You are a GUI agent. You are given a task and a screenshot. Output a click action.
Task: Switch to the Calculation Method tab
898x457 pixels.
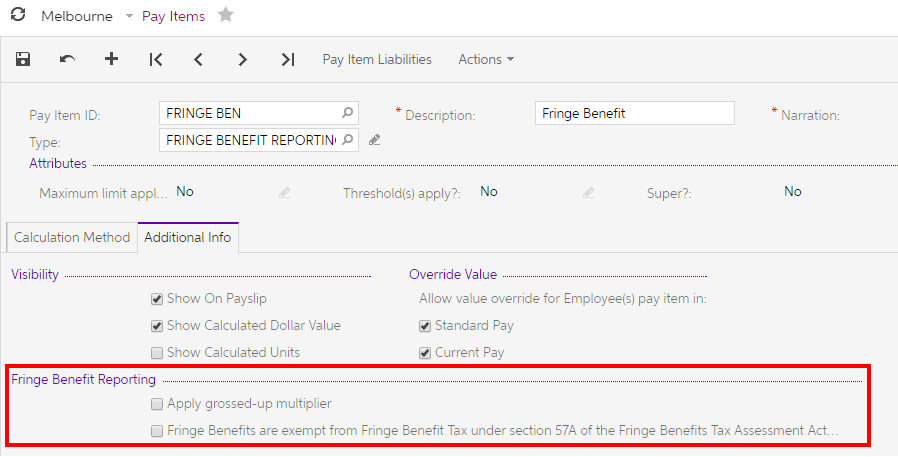tap(71, 237)
